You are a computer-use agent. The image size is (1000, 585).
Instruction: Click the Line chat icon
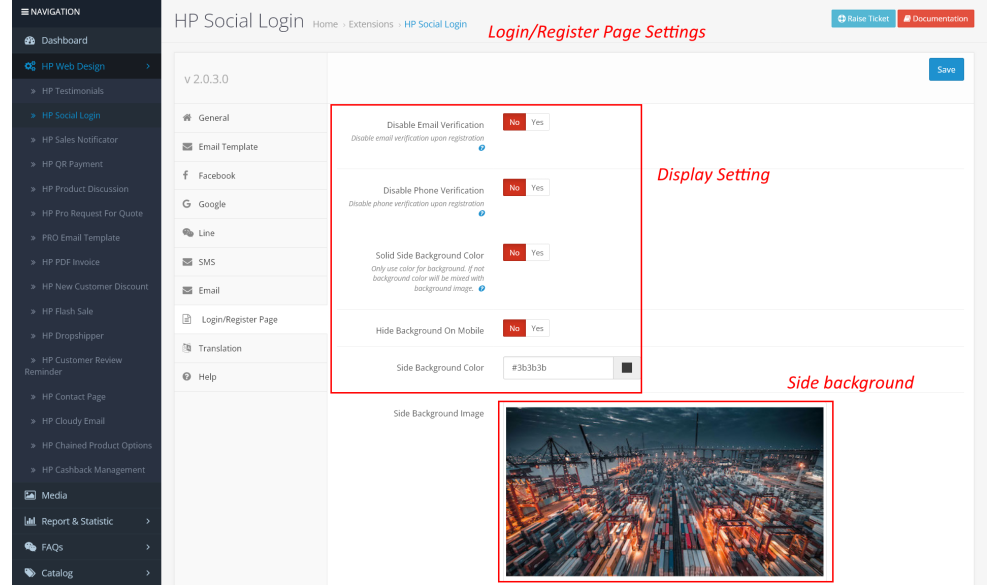pos(188,232)
